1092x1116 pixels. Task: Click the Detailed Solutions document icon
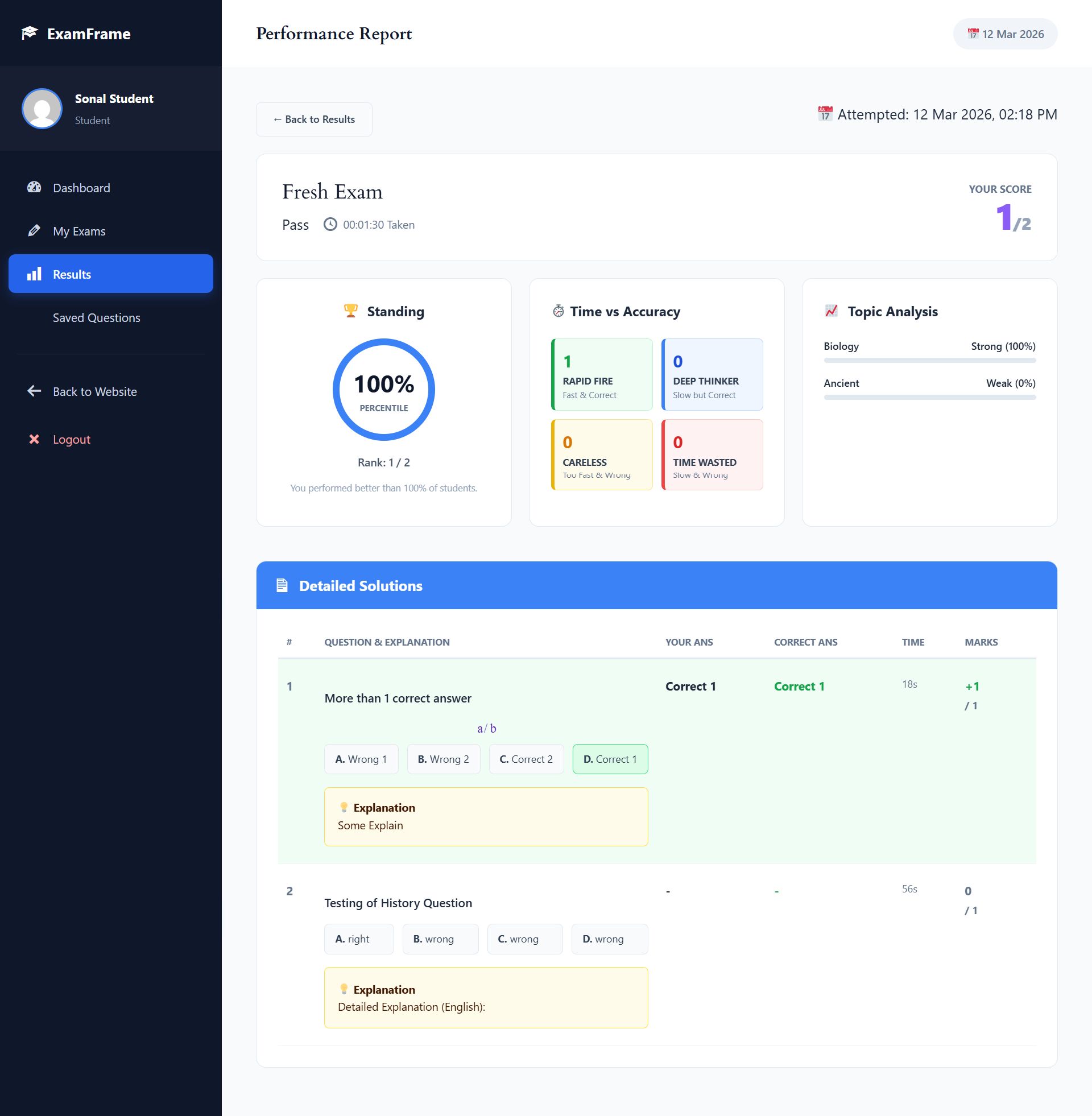pyautogui.click(x=282, y=585)
